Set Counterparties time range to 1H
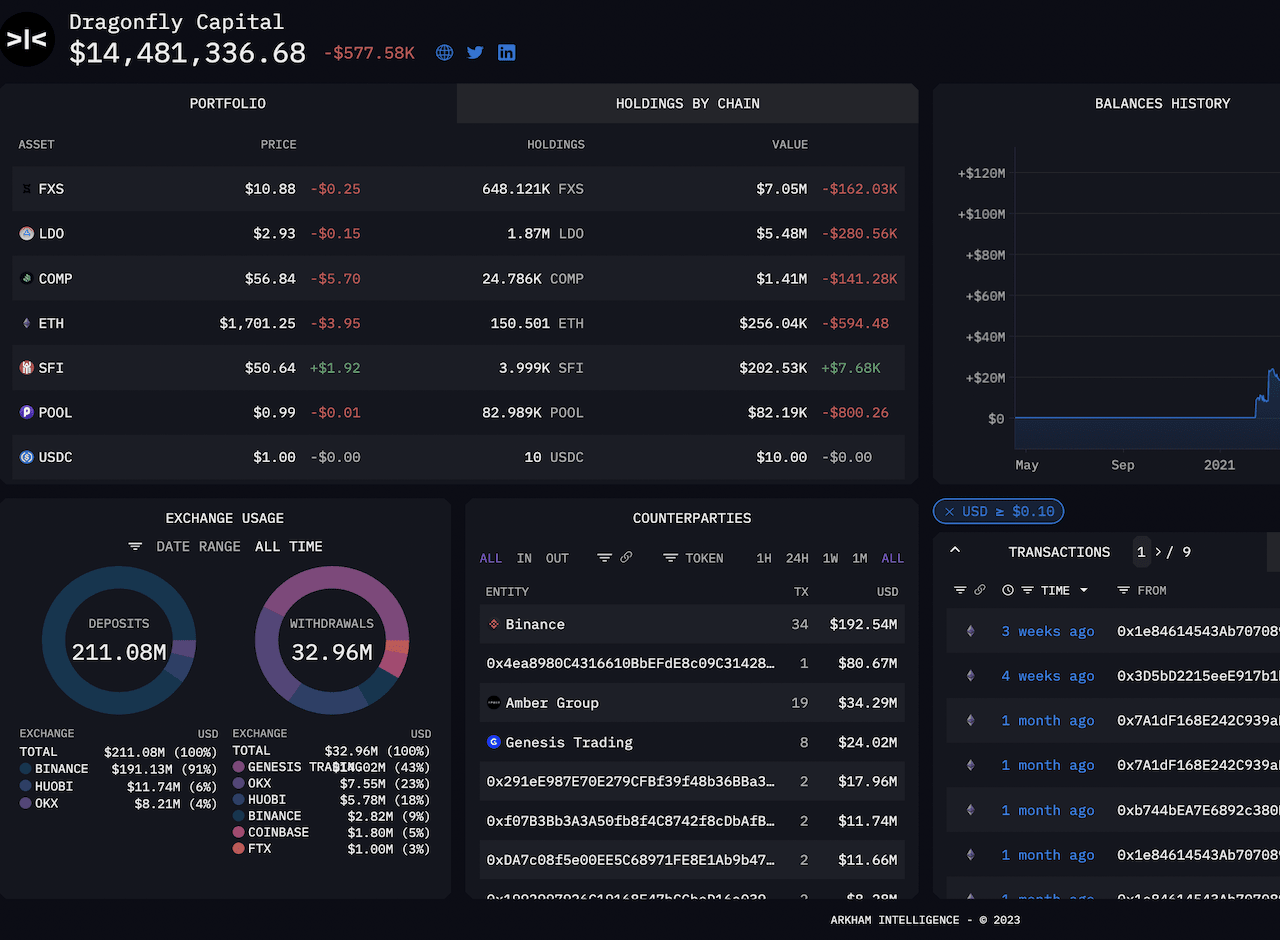The width and height of the screenshot is (1280, 940). (x=764, y=558)
